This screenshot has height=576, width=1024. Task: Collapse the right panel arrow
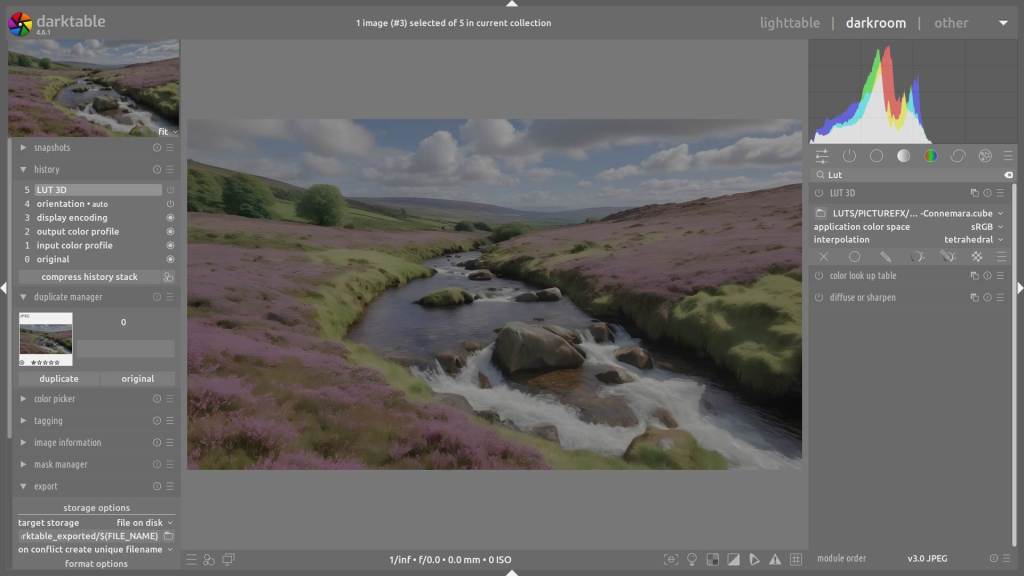(1019, 287)
